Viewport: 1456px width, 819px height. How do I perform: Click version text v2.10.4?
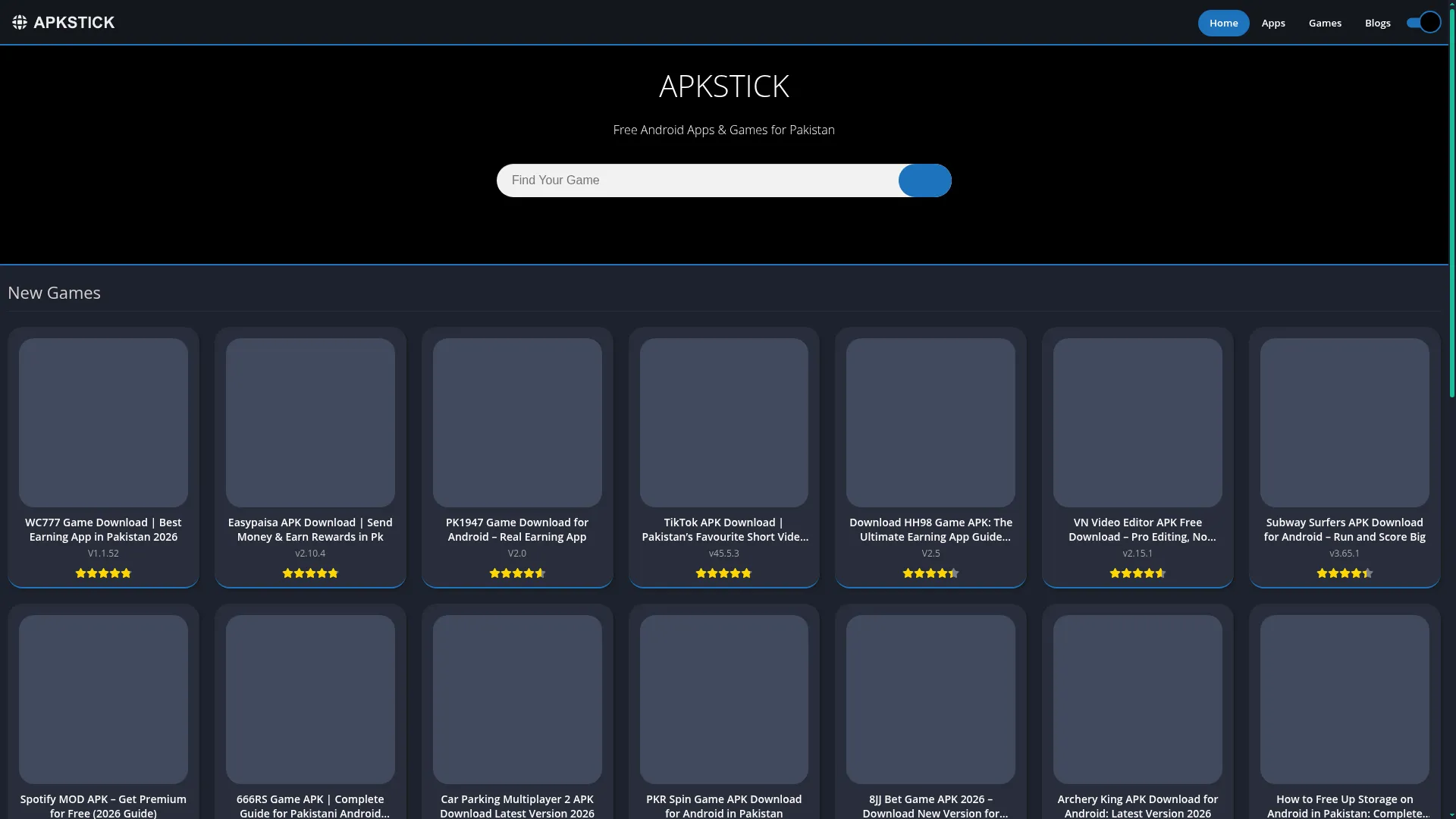click(310, 554)
